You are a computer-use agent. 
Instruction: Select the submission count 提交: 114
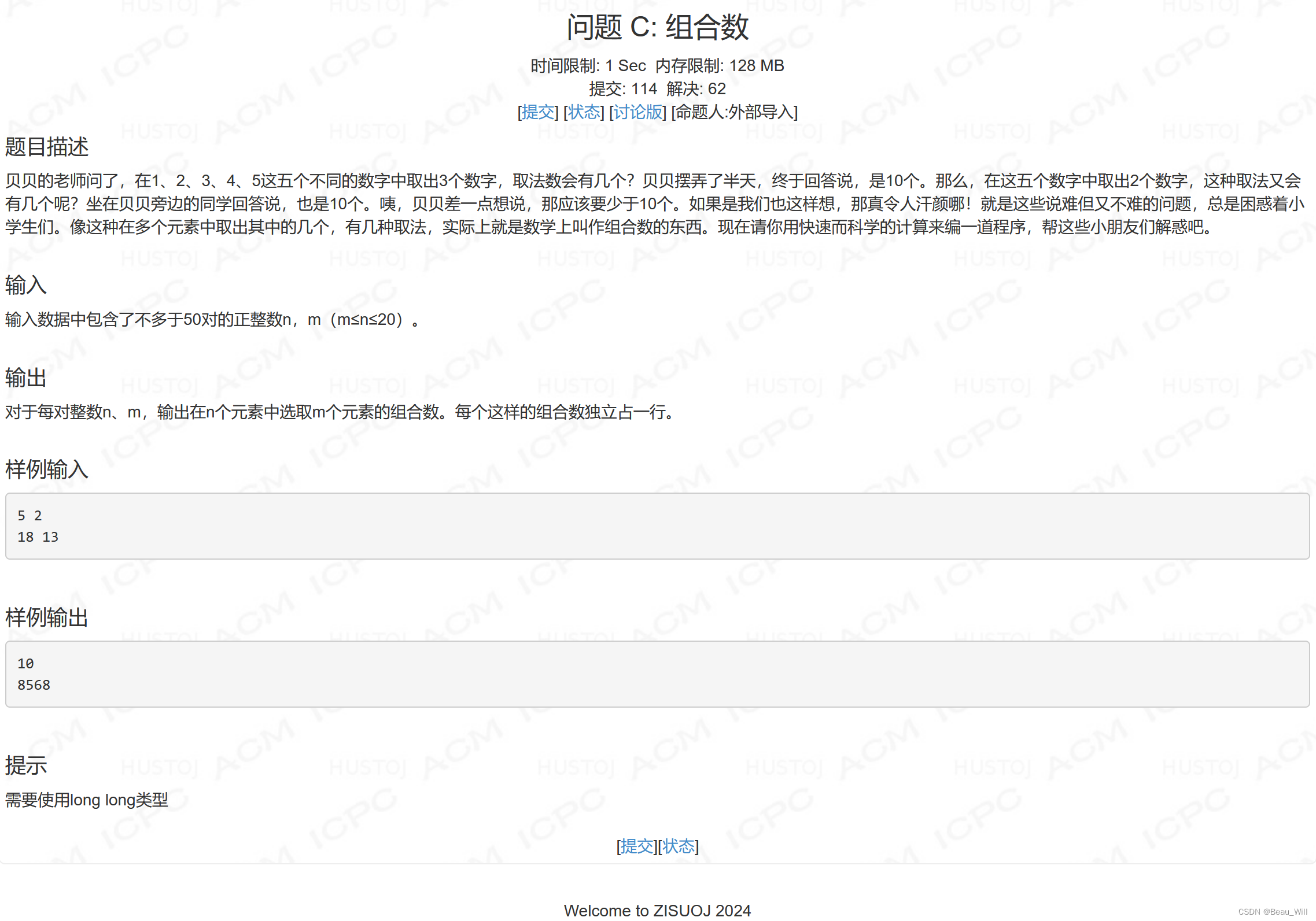[623, 88]
